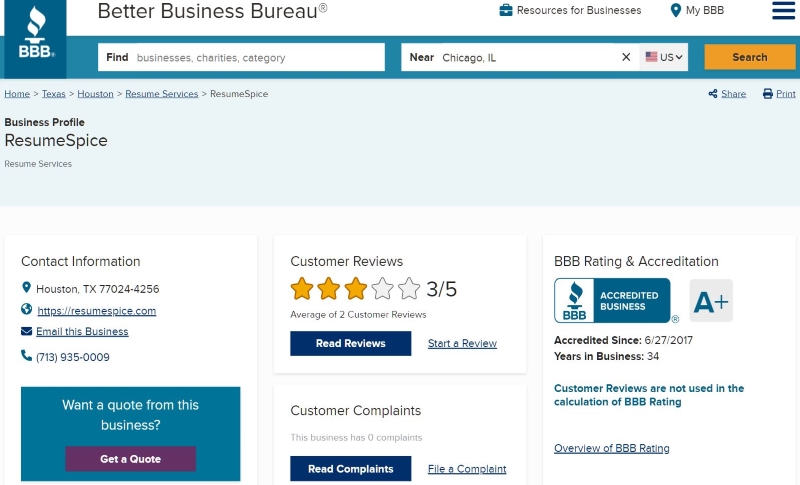The image size is (800, 485).
Task: Click the first gold review star
Action: tap(302, 289)
